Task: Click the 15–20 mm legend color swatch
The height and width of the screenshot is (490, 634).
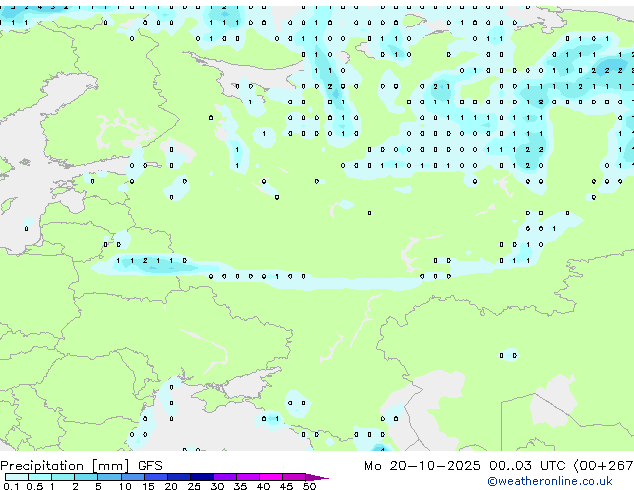Action: click(156, 477)
